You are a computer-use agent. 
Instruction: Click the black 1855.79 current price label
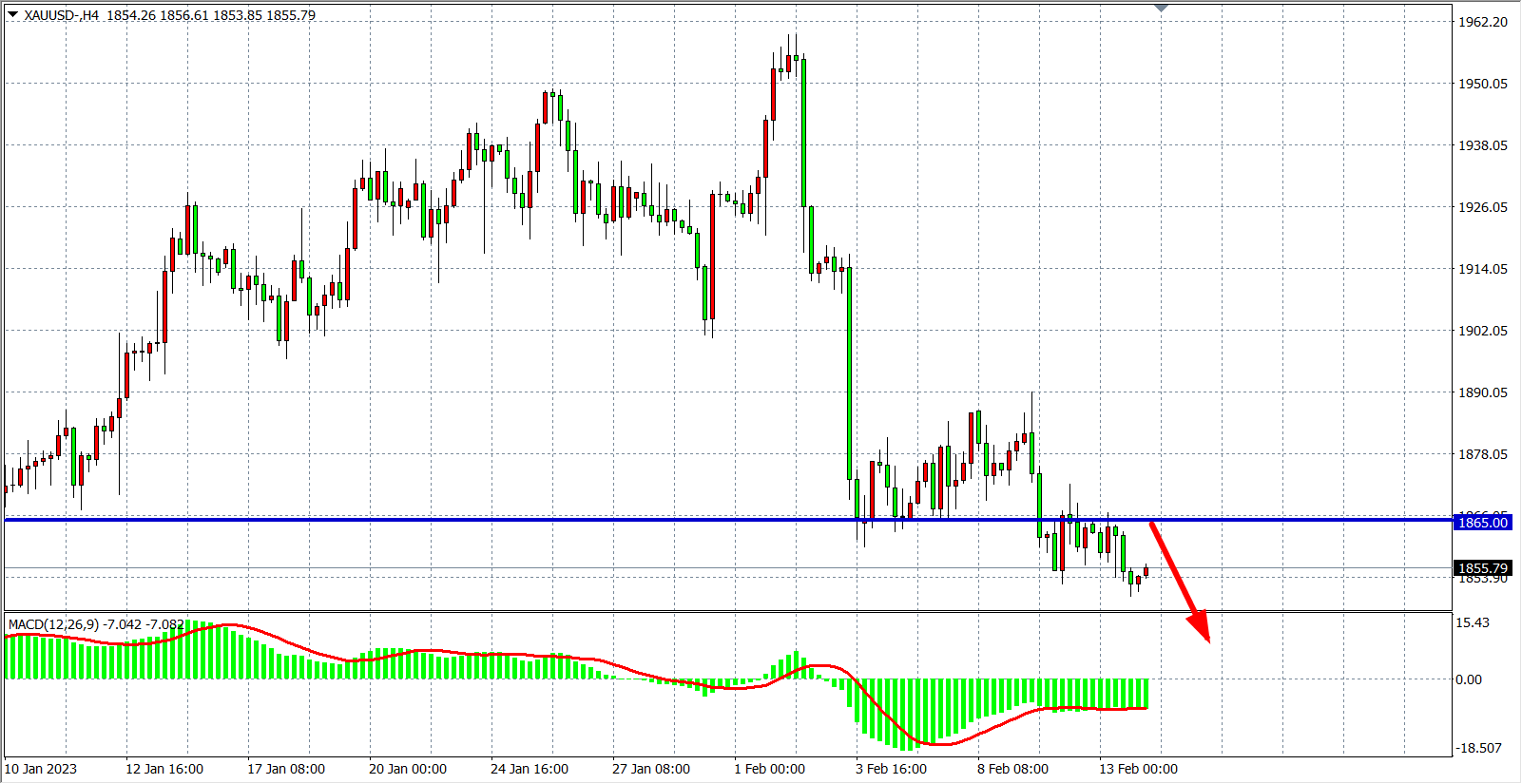click(x=1483, y=568)
